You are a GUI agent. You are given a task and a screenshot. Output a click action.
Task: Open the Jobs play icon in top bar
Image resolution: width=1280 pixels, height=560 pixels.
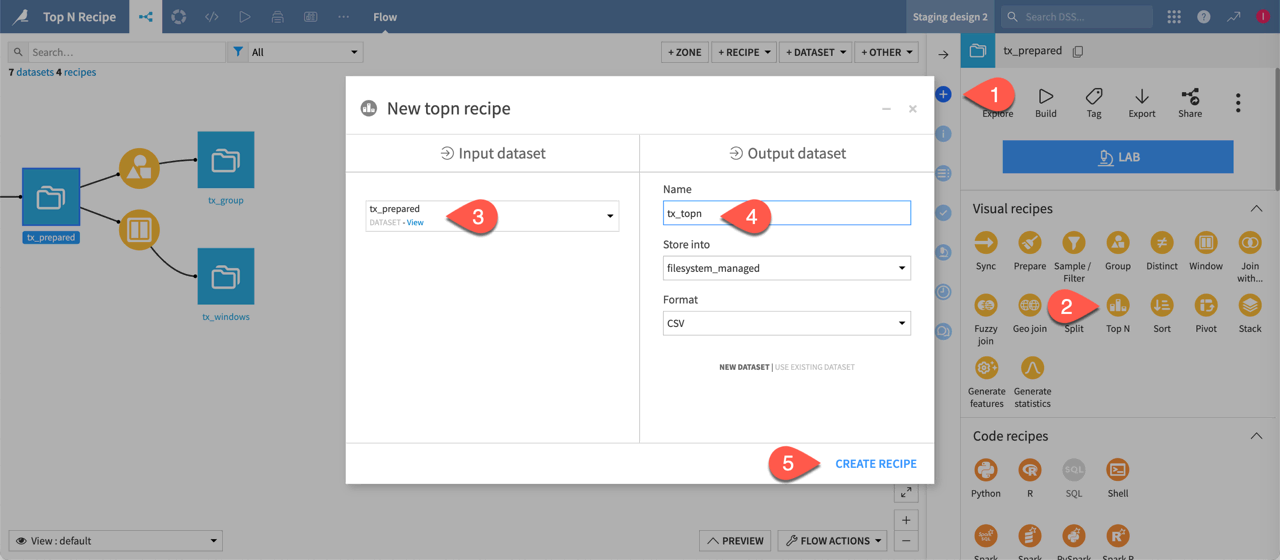pyautogui.click(x=245, y=17)
